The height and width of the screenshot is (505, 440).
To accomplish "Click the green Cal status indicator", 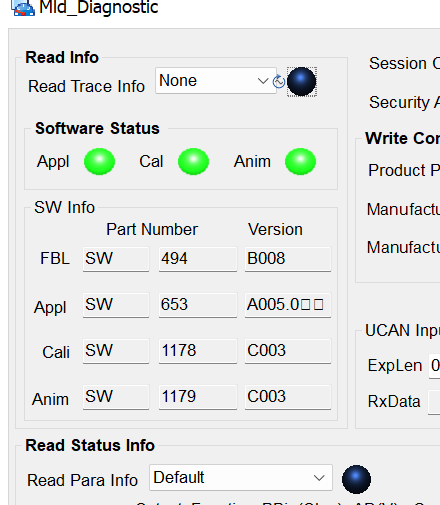I will (x=193, y=162).
